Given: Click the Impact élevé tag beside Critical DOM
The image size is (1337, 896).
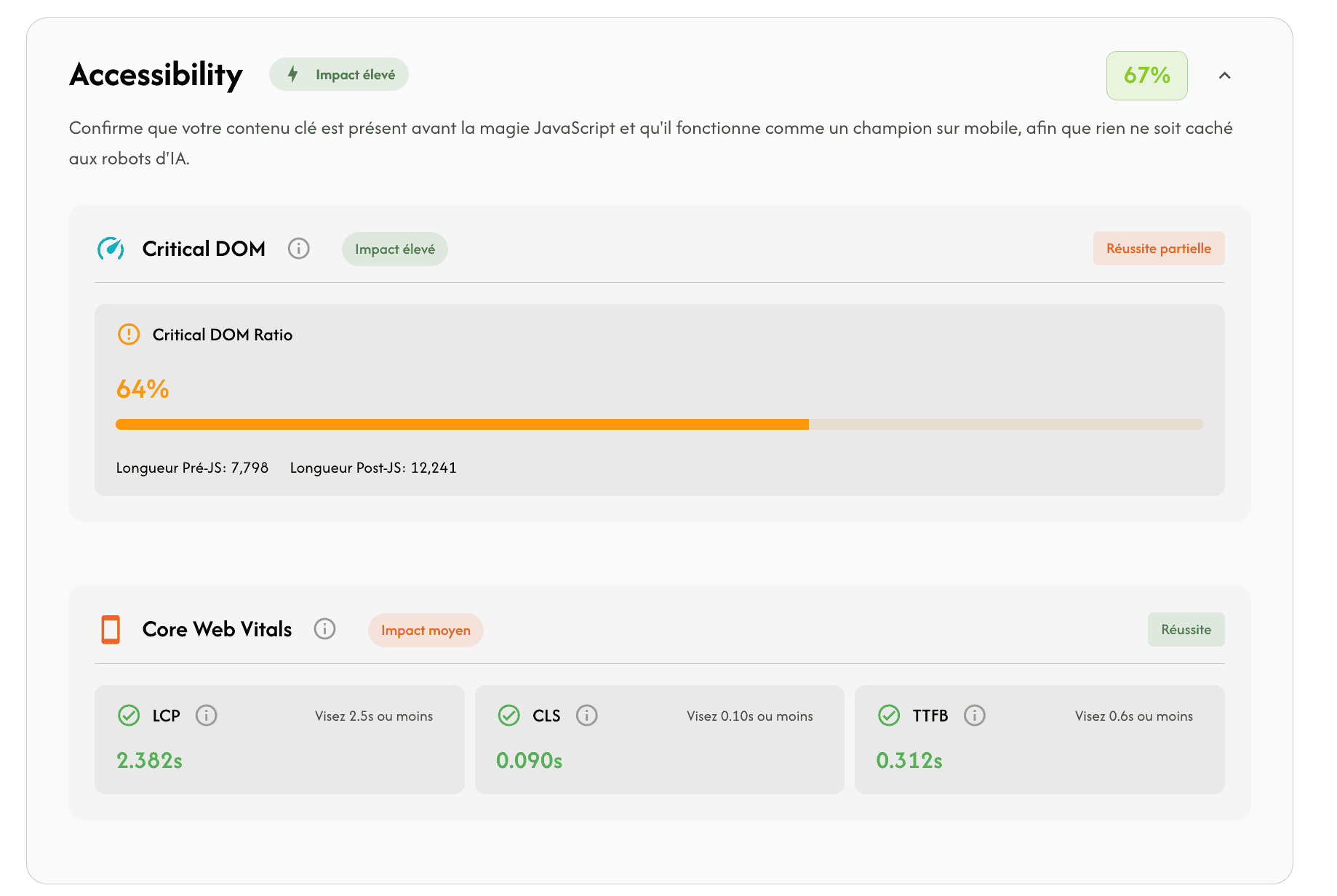Looking at the screenshot, I should click(394, 249).
